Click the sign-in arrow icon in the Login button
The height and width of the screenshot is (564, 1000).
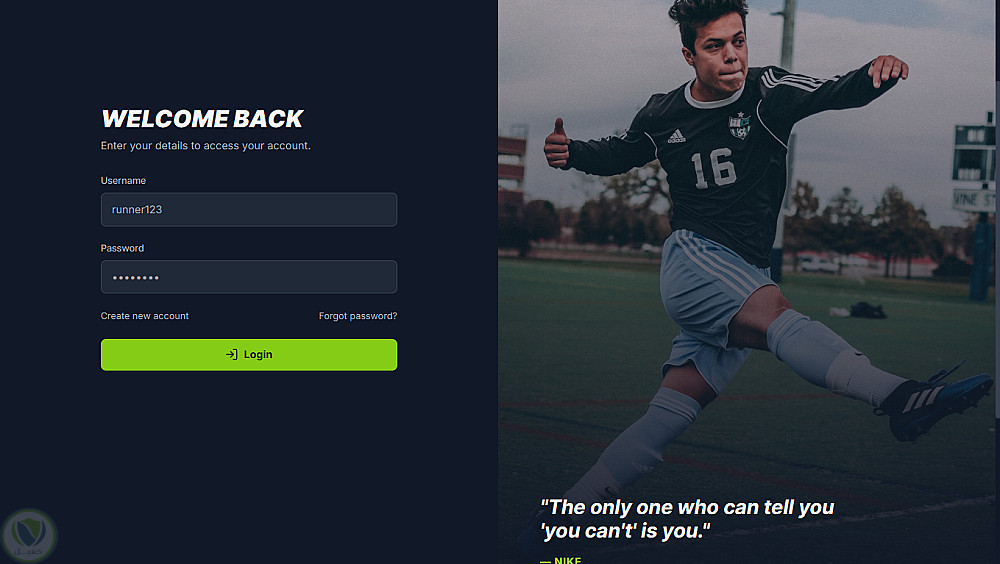click(232, 355)
